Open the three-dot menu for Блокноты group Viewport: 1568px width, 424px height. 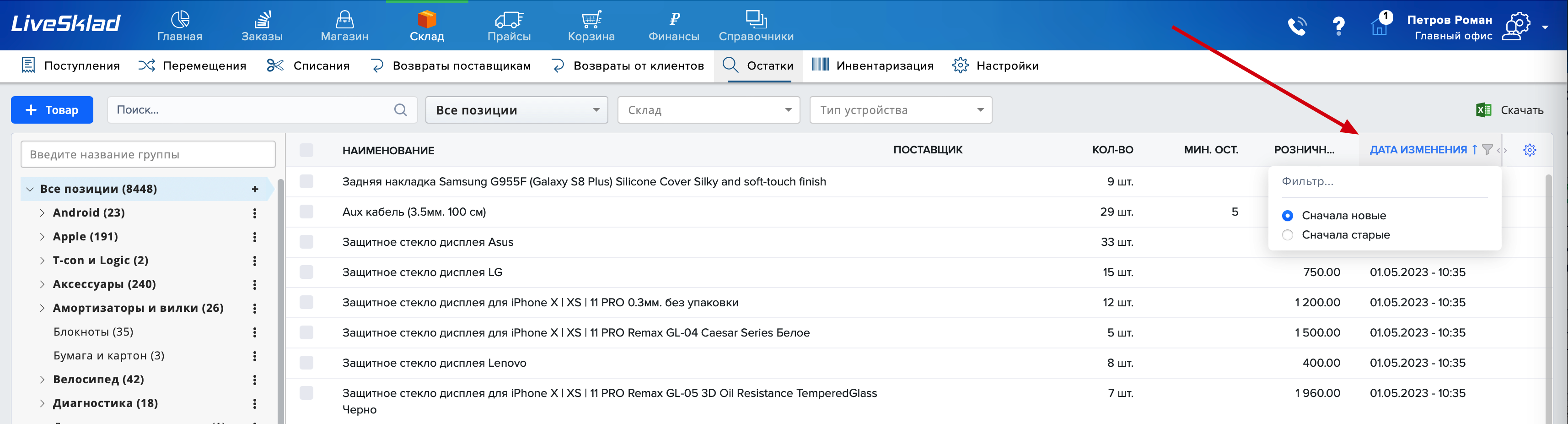point(254,332)
